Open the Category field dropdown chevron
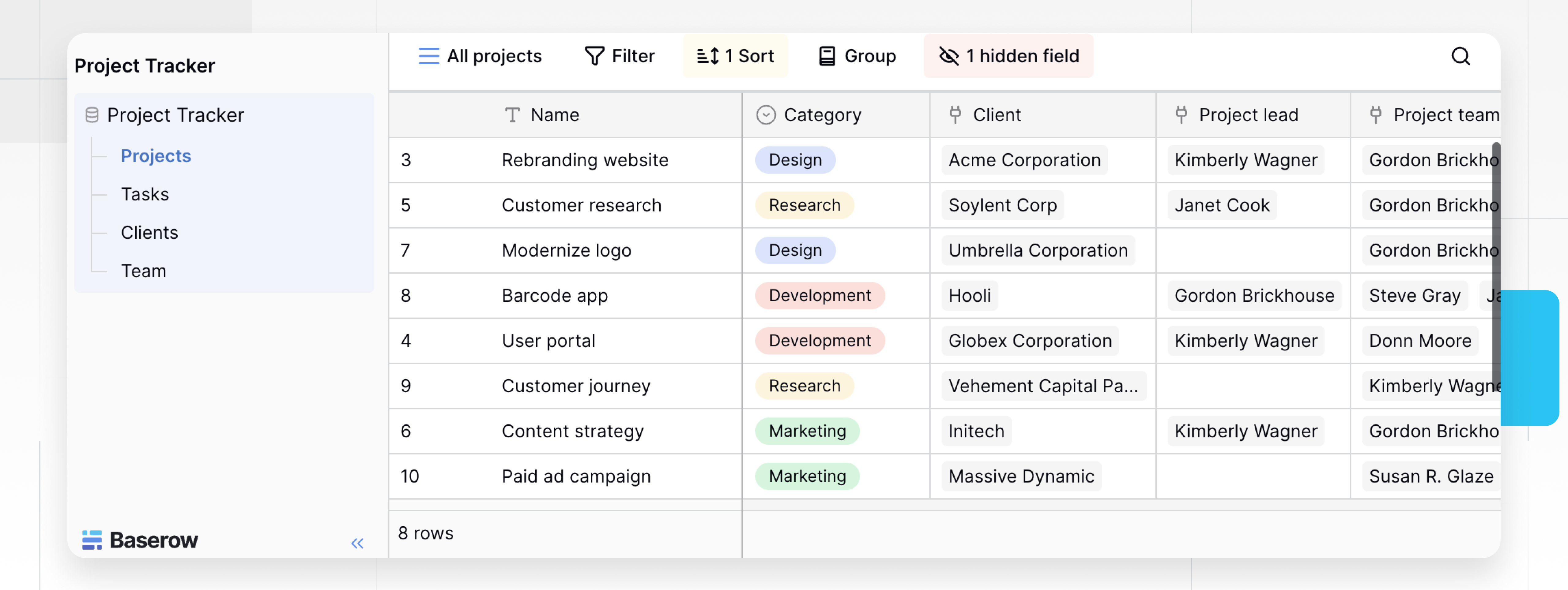 coord(766,114)
